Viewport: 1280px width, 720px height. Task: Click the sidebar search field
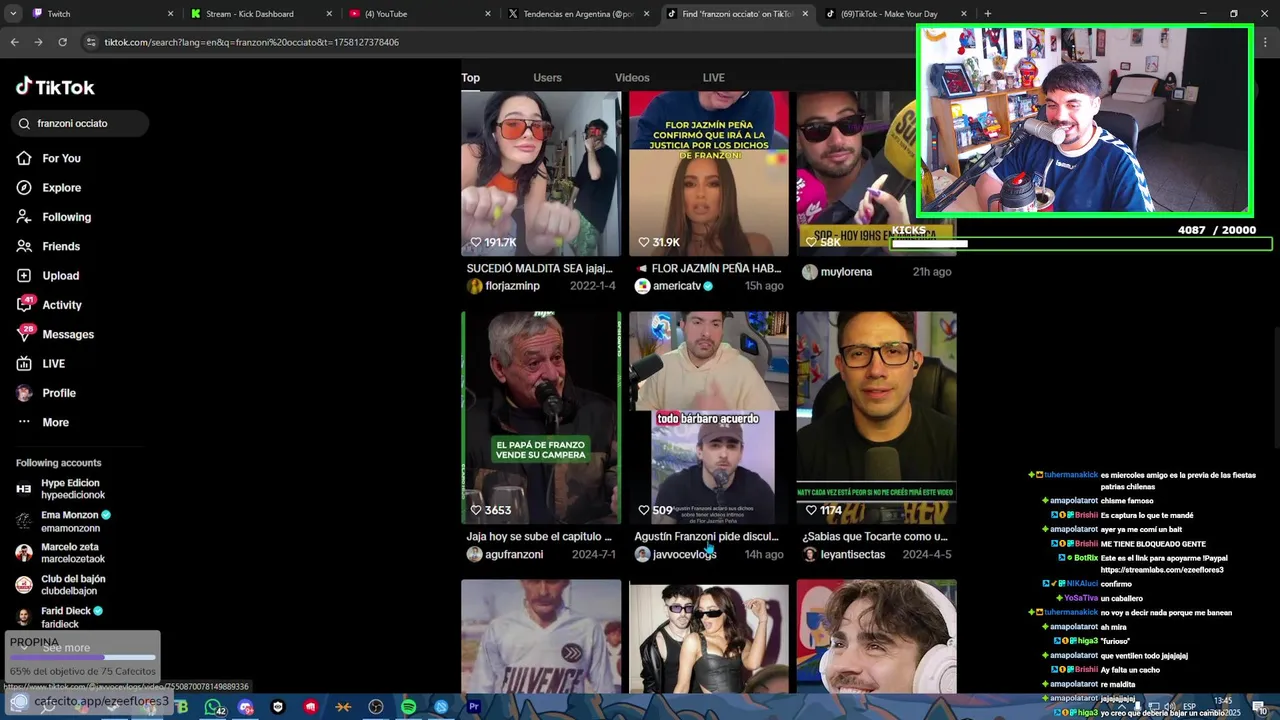[x=82, y=123]
